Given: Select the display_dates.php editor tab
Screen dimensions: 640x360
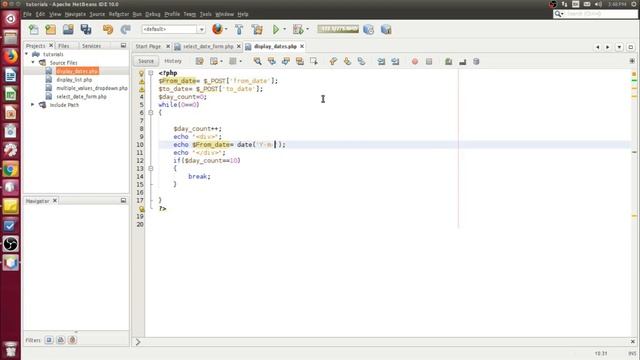Looking at the screenshot, I should [275, 47].
